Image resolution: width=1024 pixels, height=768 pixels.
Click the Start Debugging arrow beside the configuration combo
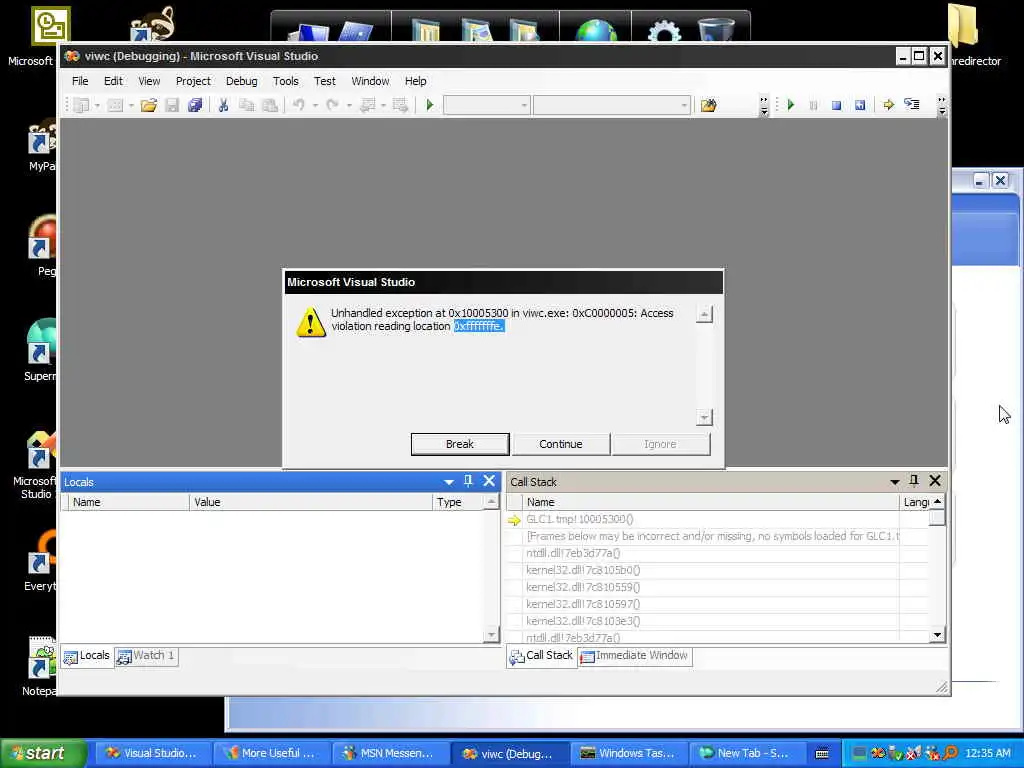pyautogui.click(x=430, y=105)
